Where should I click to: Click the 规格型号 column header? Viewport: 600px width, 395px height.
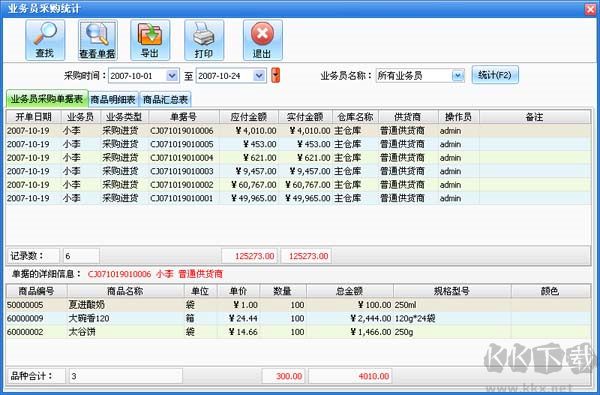click(x=452, y=291)
